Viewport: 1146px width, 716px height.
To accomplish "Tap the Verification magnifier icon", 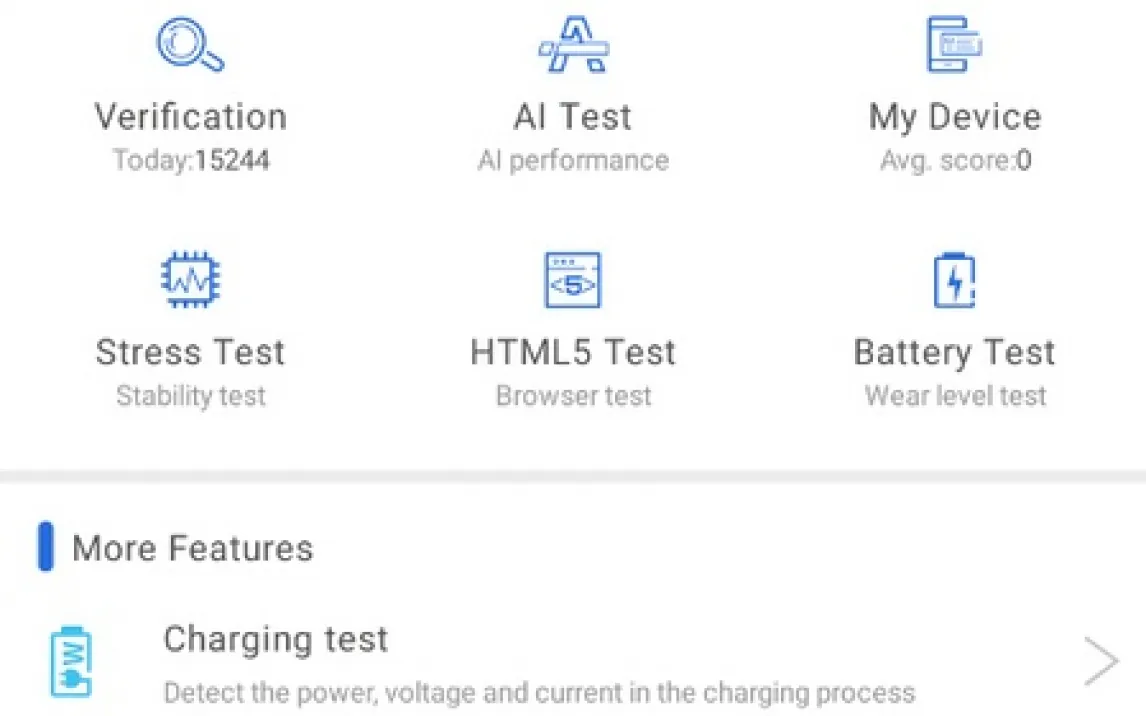I will coord(190,44).
